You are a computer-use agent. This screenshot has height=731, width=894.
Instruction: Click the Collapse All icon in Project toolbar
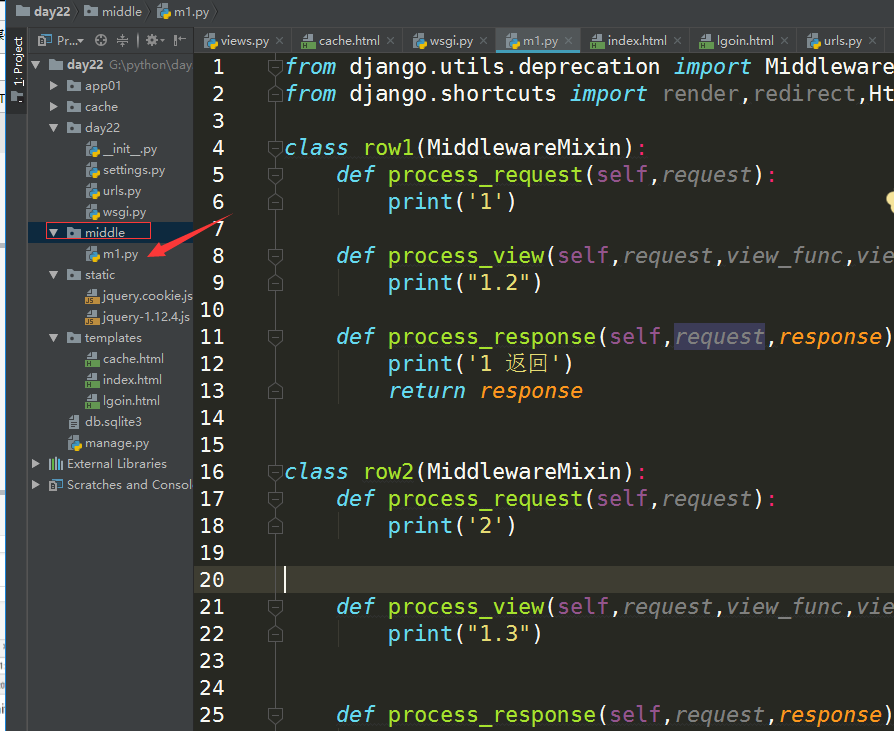123,40
